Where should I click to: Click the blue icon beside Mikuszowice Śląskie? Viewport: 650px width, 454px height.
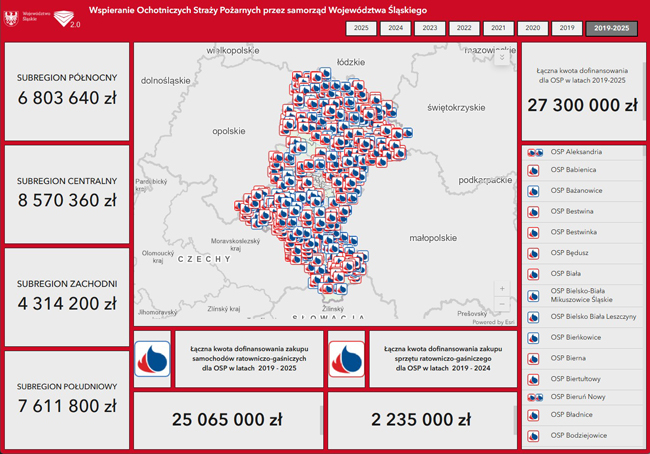click(533, 296)
